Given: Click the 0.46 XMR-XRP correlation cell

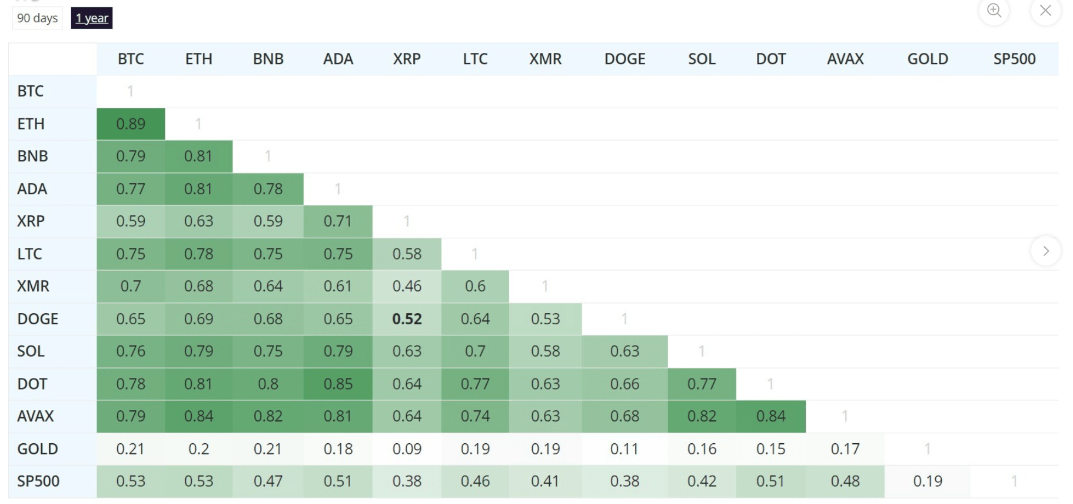Looking at the screenshot, I should point(407,287).
